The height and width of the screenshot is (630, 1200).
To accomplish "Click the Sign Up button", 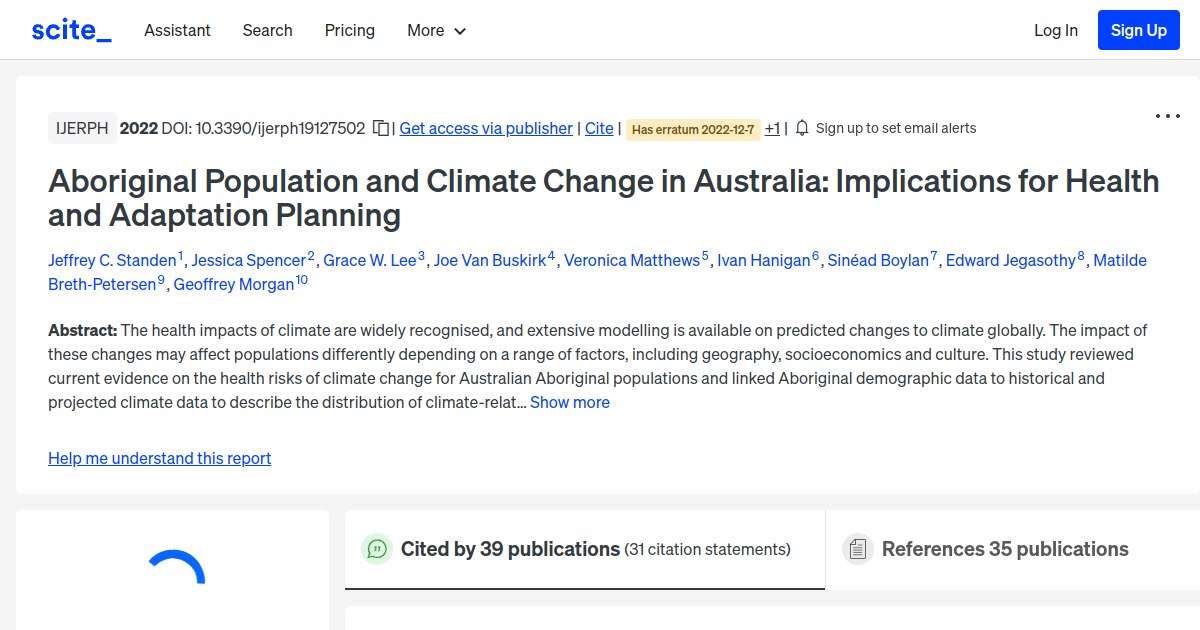I will point(1138,30).
